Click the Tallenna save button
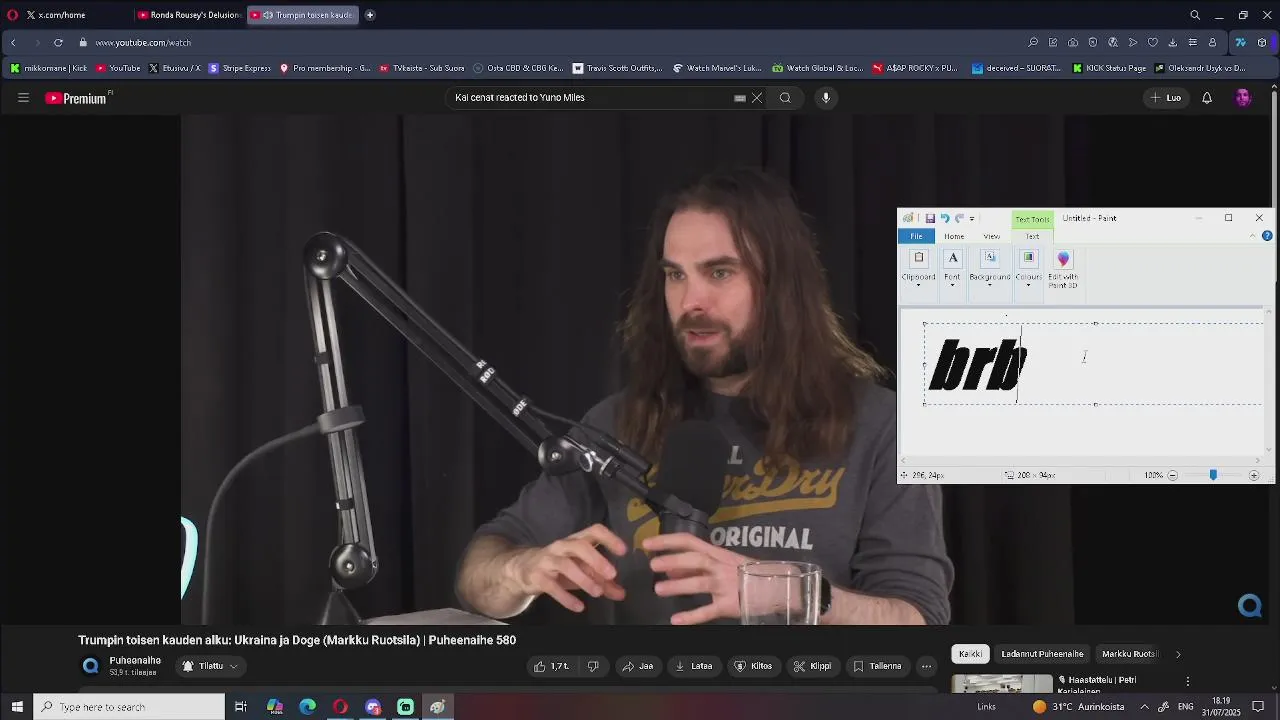 (877, 666)
